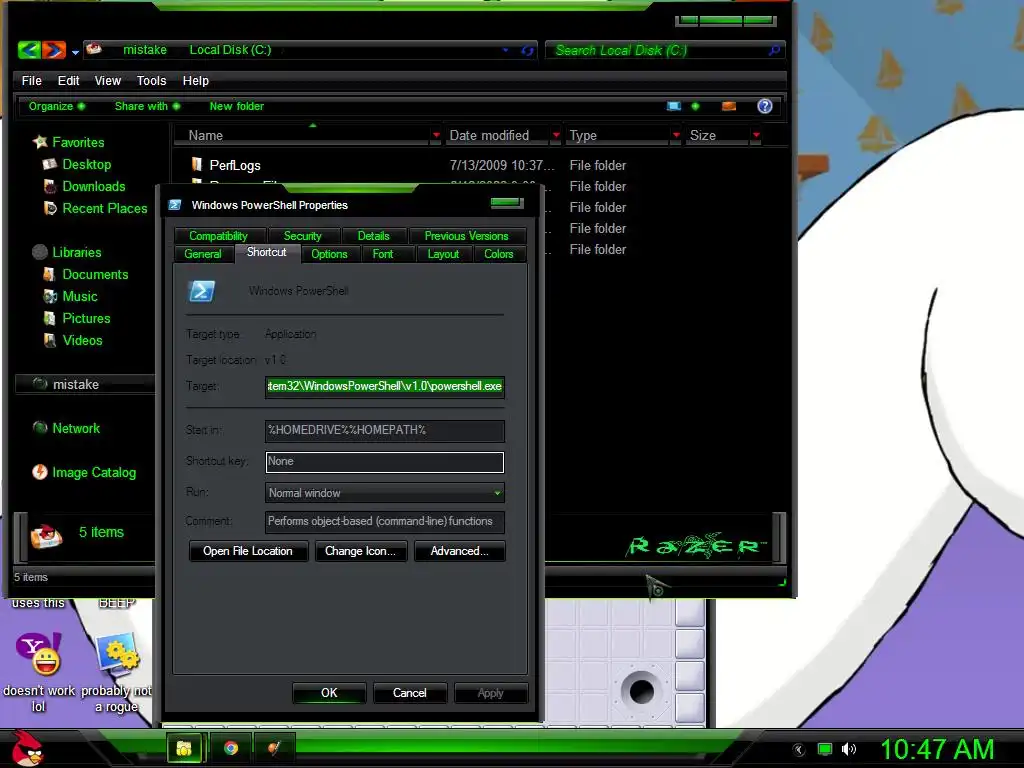Click the search magnifier icon
1024x768 pixels.
(x=774, y=50)
